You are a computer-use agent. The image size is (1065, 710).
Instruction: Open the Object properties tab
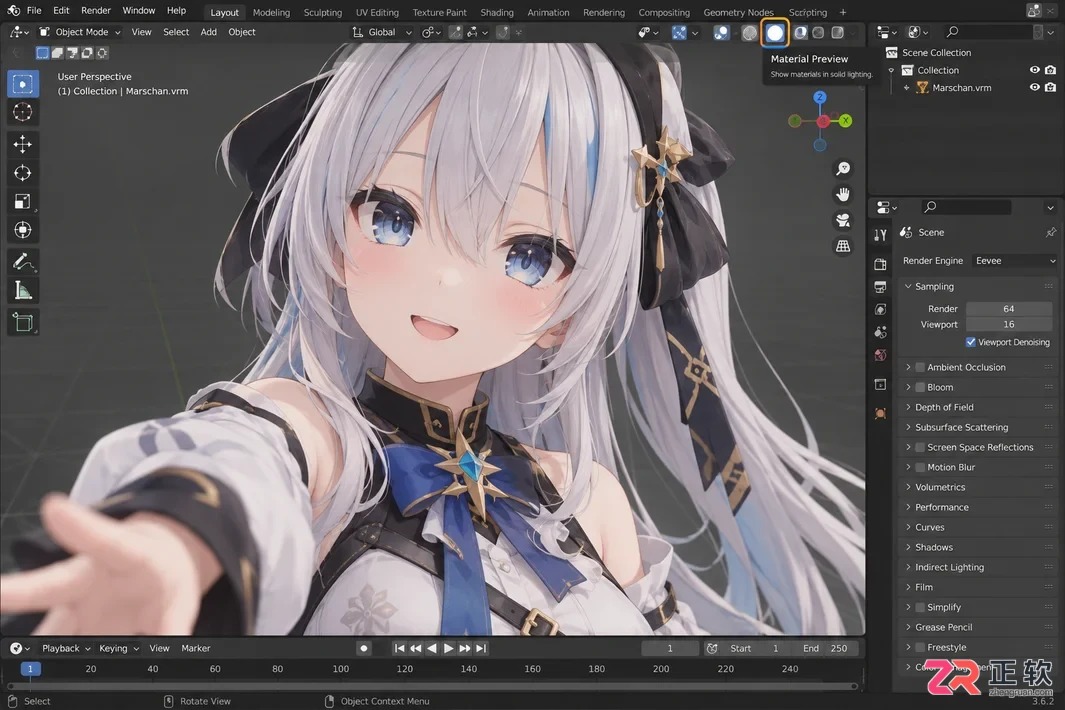coord(881,414)
